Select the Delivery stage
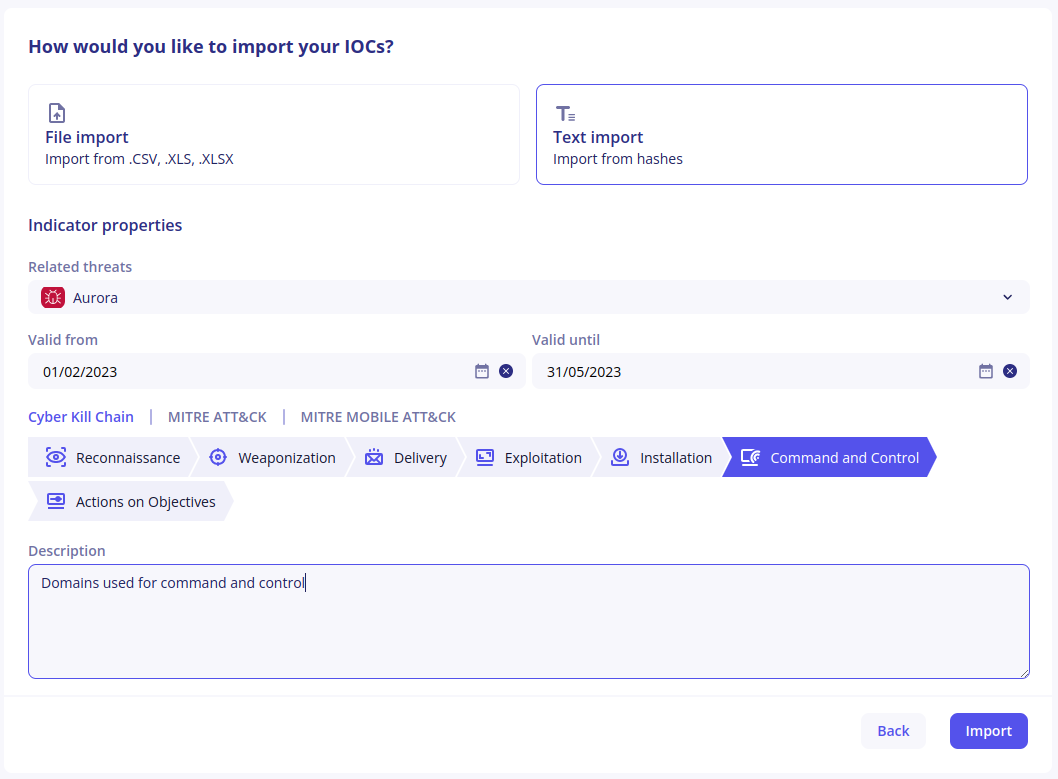 coord(405,458)
